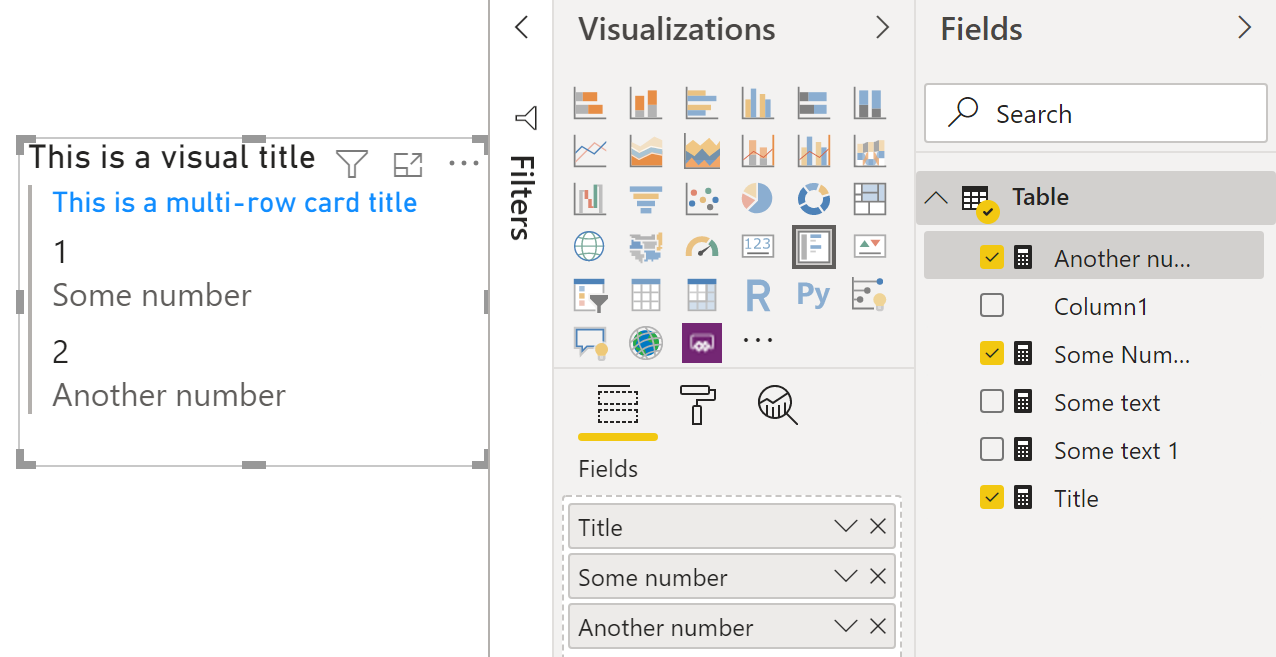Check the Column1 field checkbox
The image size is (1276, 657).
(x=992, y=306)
